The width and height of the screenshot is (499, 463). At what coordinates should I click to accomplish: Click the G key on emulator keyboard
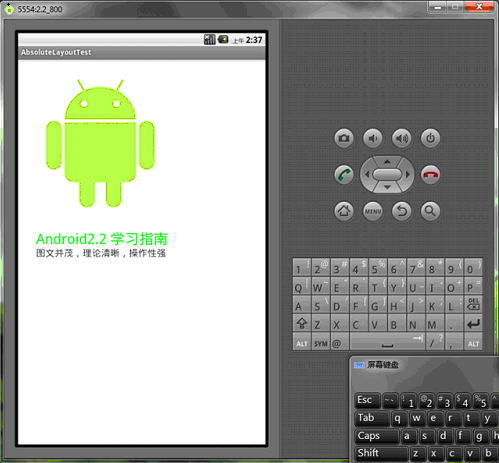click(378, 304)
